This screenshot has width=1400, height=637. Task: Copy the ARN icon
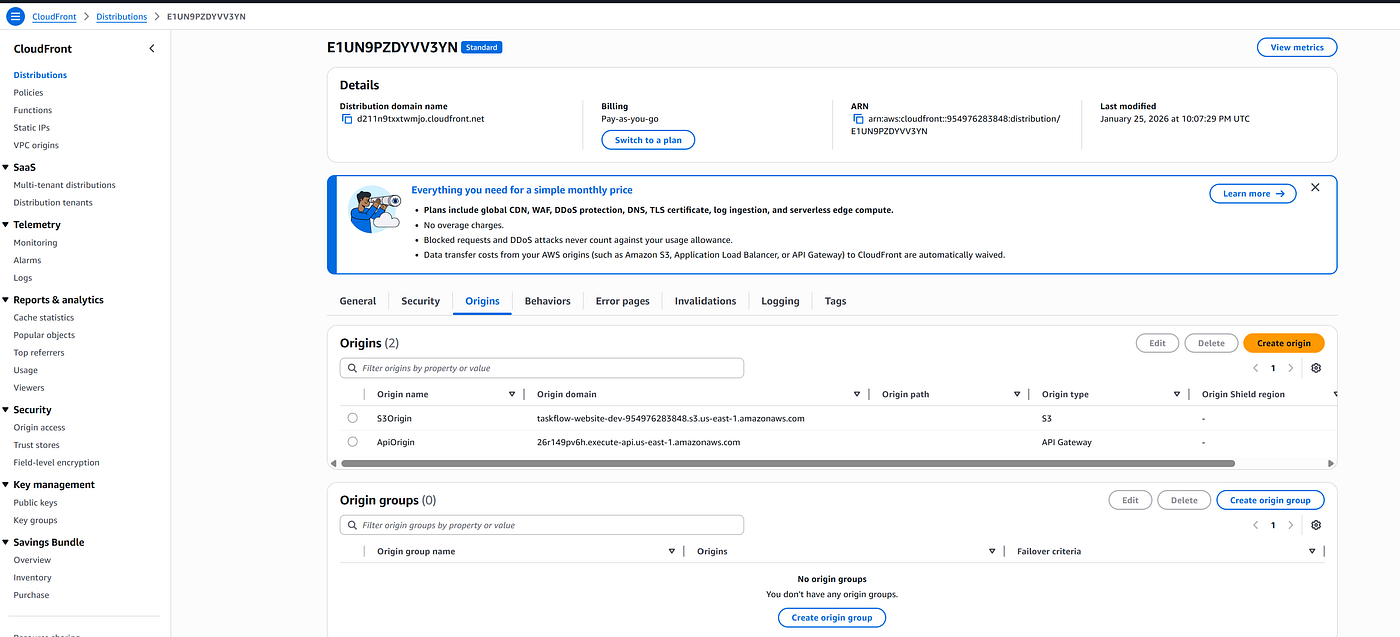(858, 119)
